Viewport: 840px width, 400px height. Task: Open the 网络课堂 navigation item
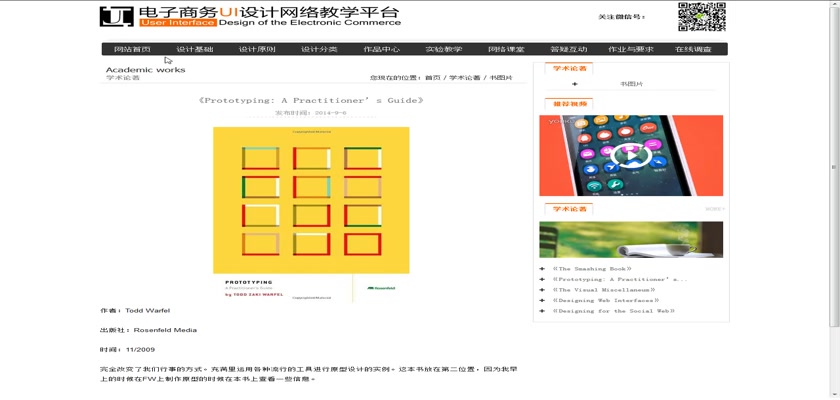(x=506, y=49)
